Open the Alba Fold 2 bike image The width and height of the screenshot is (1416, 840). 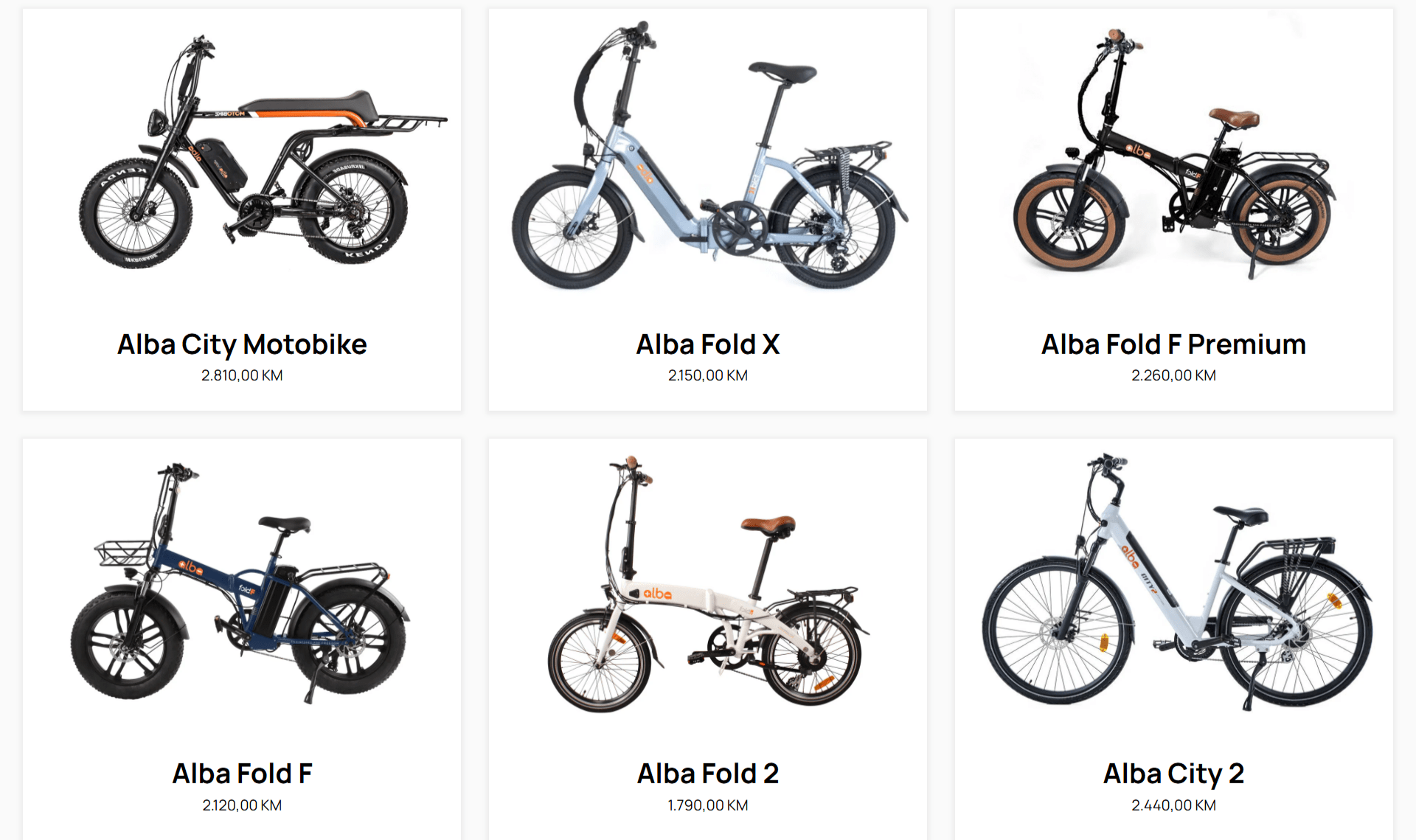tap(708, 584)
